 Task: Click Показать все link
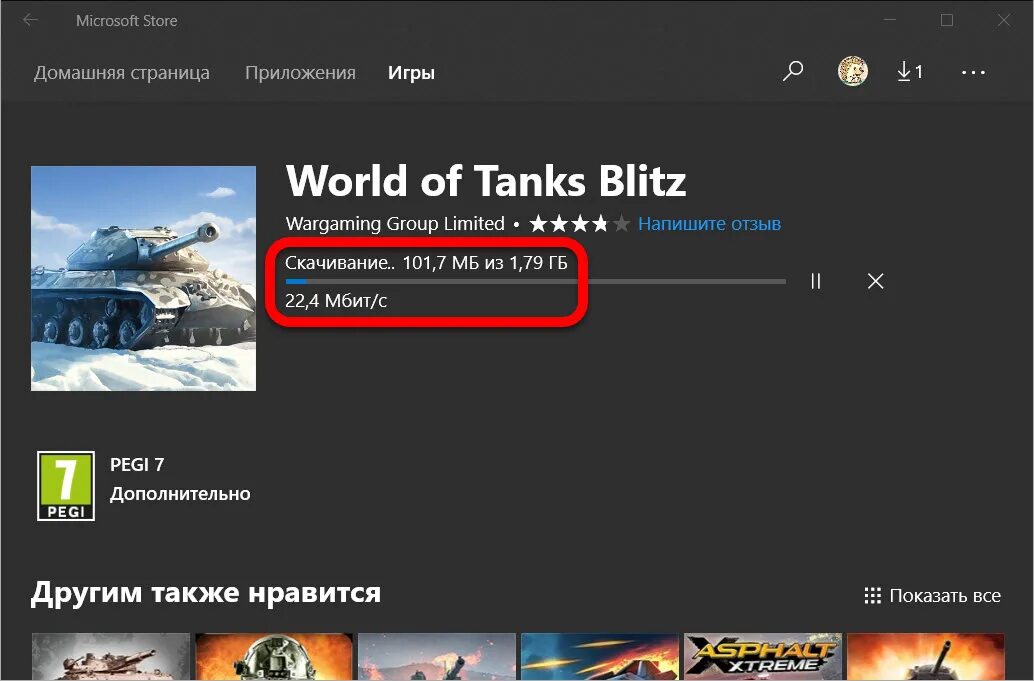945,595
